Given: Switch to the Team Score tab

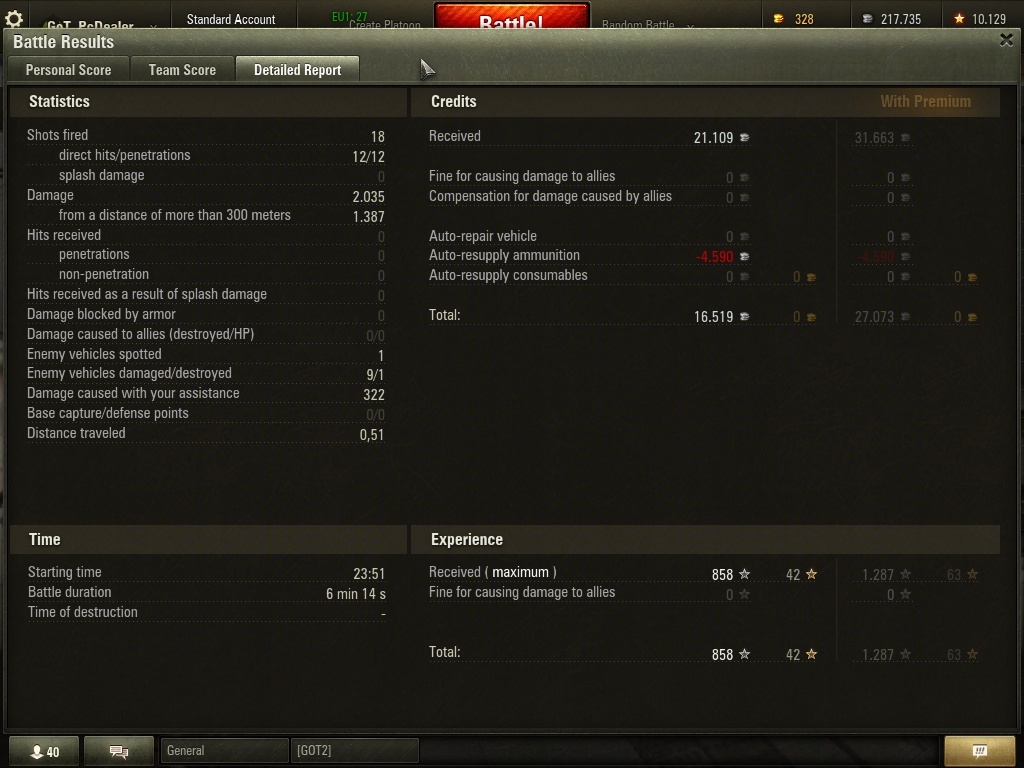Looking at the screenshot, I should pyautogui.click(x=182, y=70).
